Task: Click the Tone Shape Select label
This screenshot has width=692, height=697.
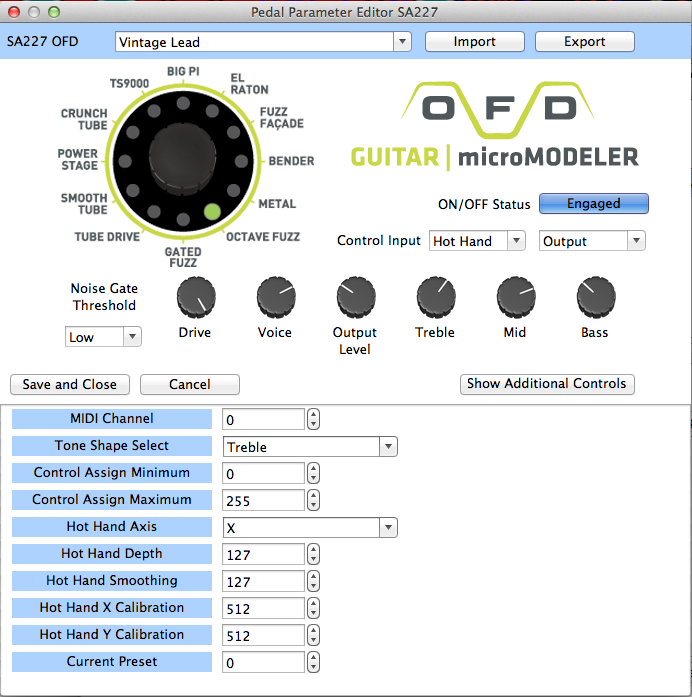Action: pyautogui.click(x=112, y=446)
